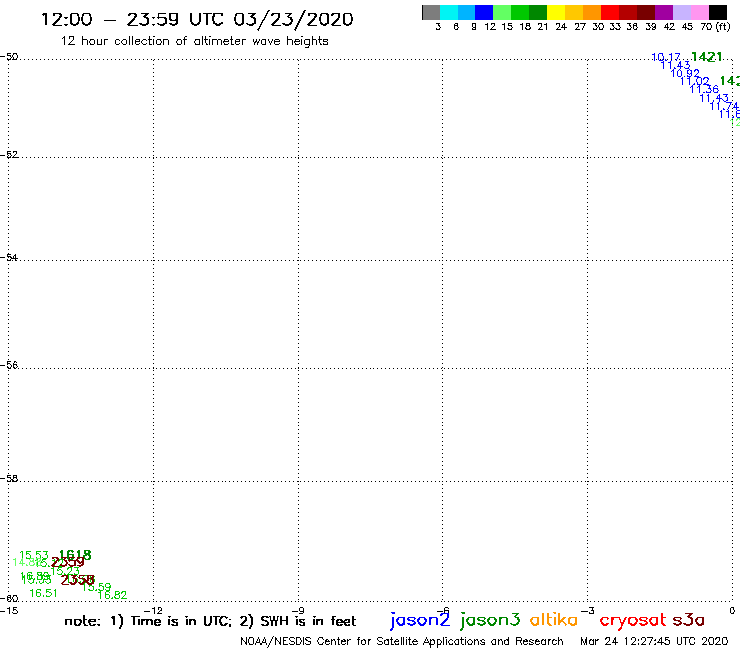The height and width of the screenshot is (650, 740).
Task: Click the orange swatch in the color scale
Action: click(592, 12)
